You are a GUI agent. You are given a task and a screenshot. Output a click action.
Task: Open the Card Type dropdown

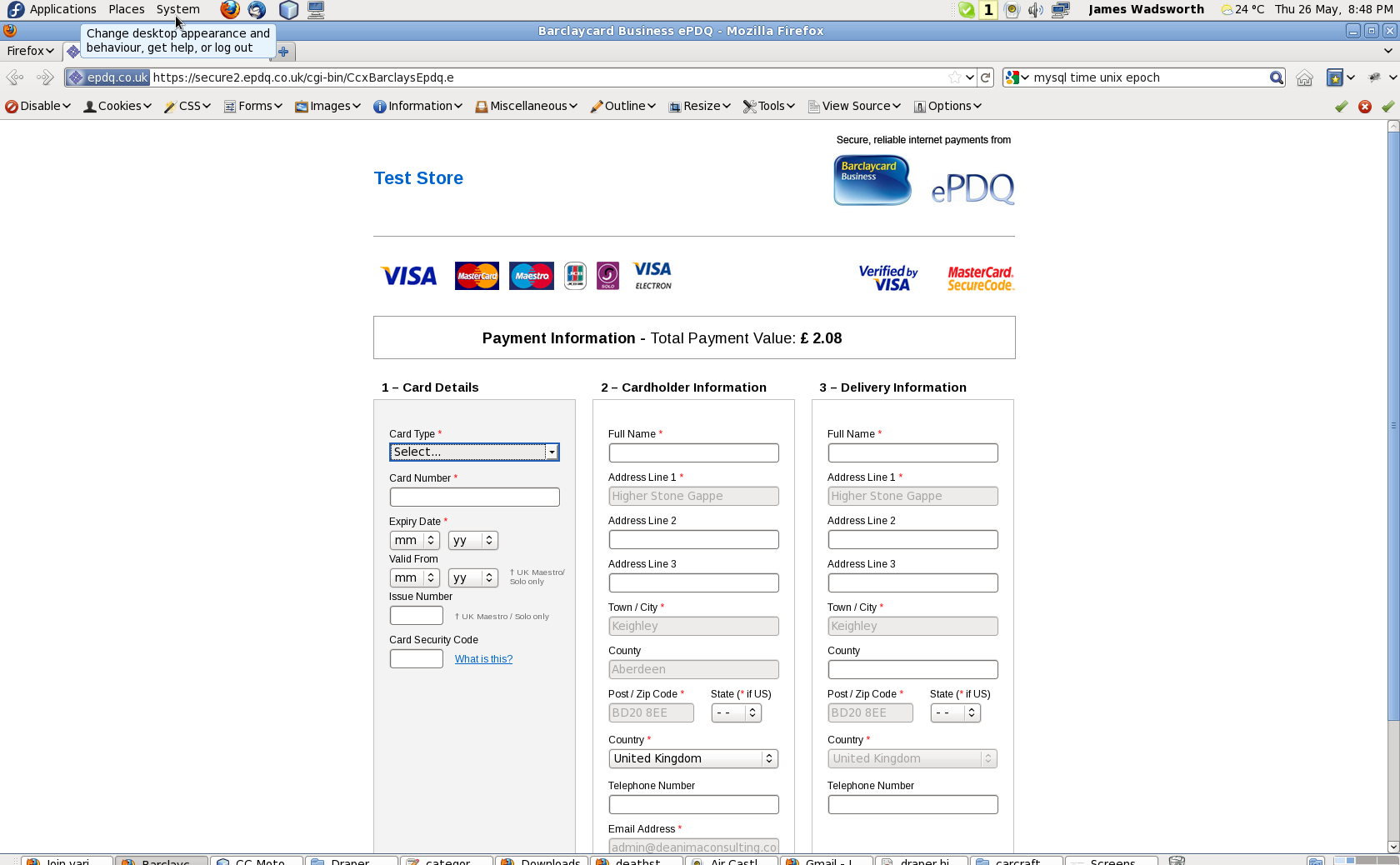point(474,452)
